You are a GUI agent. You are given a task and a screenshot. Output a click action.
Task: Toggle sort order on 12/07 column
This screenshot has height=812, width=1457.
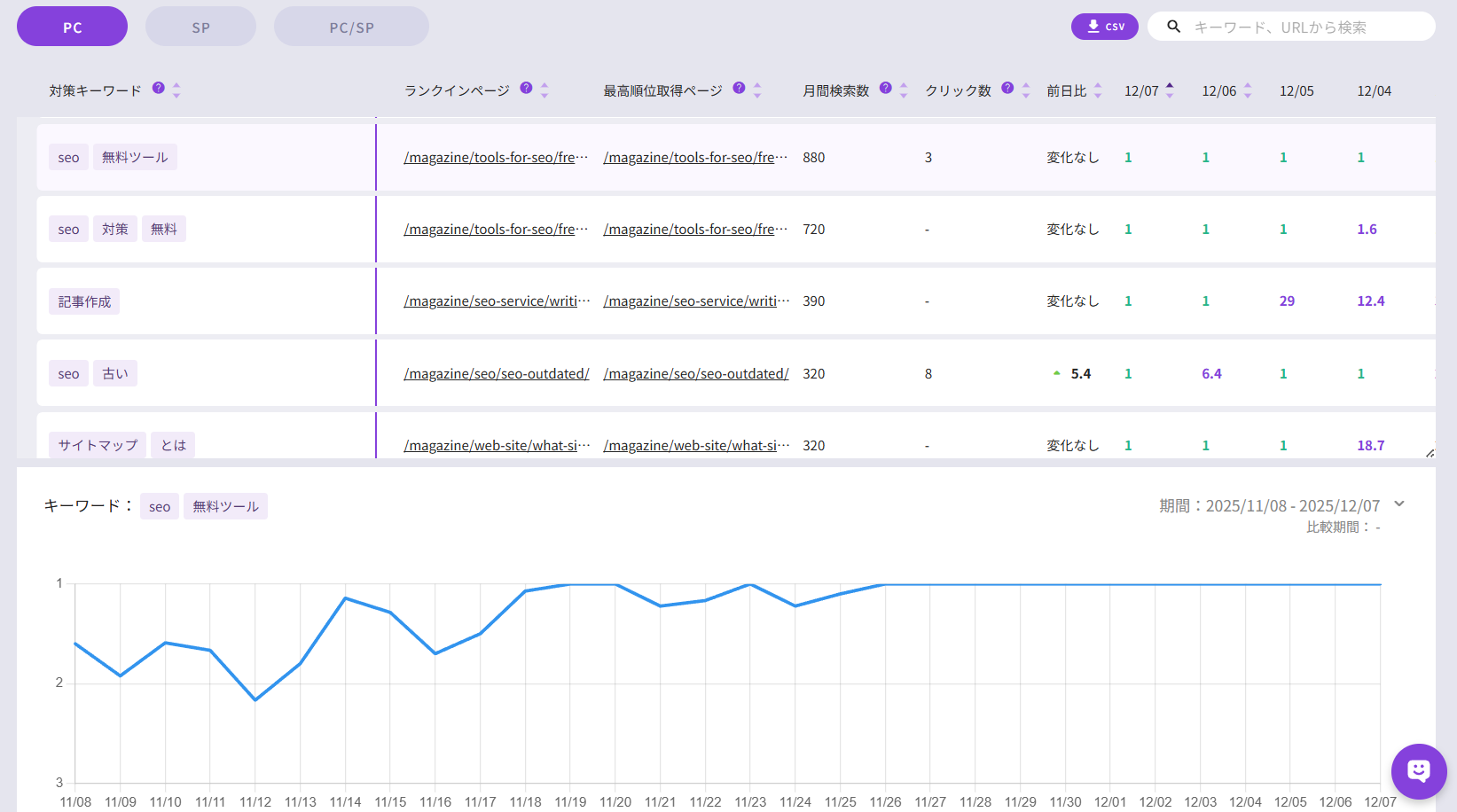click(x=1170, y=90)
